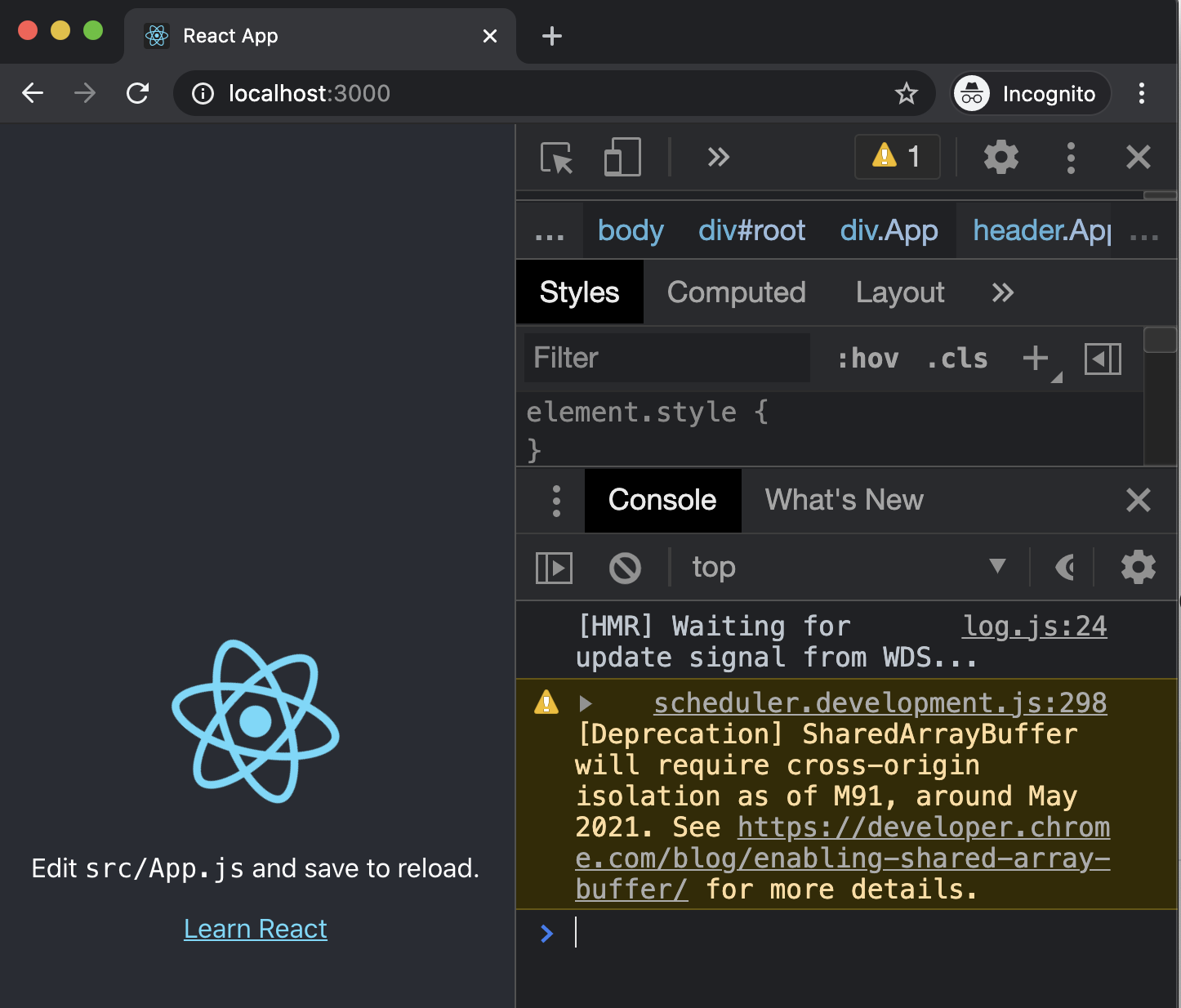Toggle the computed styles sidebar pane icon
The image size is (1181, 1008).
1103,359
